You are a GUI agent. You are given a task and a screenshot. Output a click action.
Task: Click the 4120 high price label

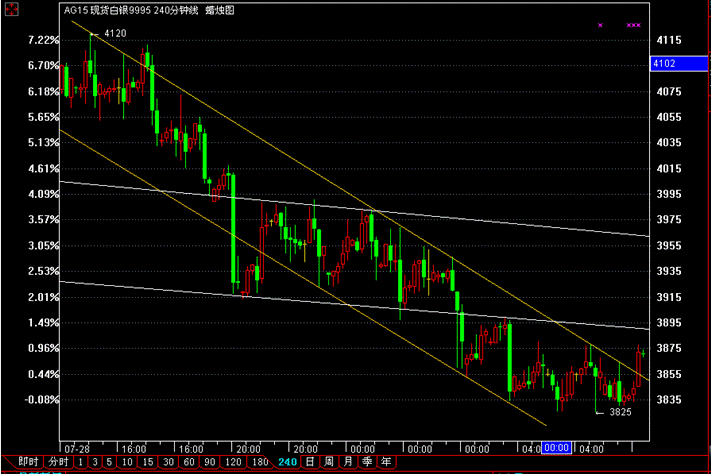(115, 34)
